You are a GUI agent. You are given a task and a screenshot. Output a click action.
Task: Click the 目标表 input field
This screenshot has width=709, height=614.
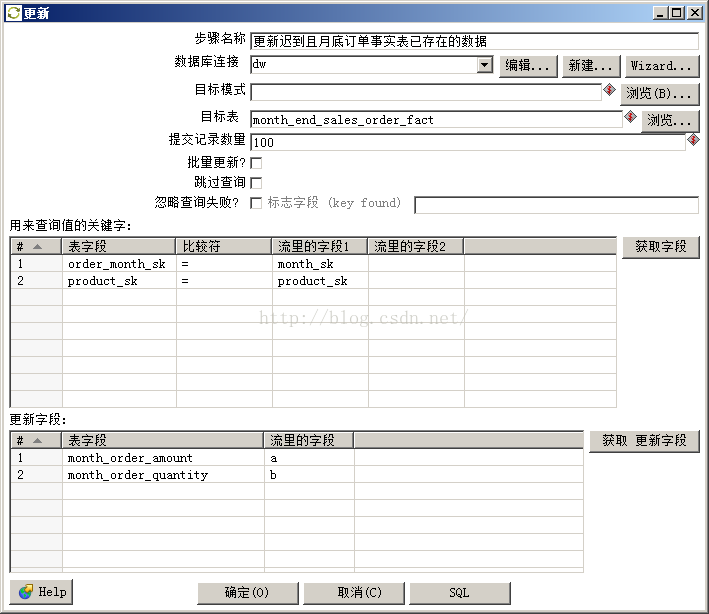click(436, 120)
